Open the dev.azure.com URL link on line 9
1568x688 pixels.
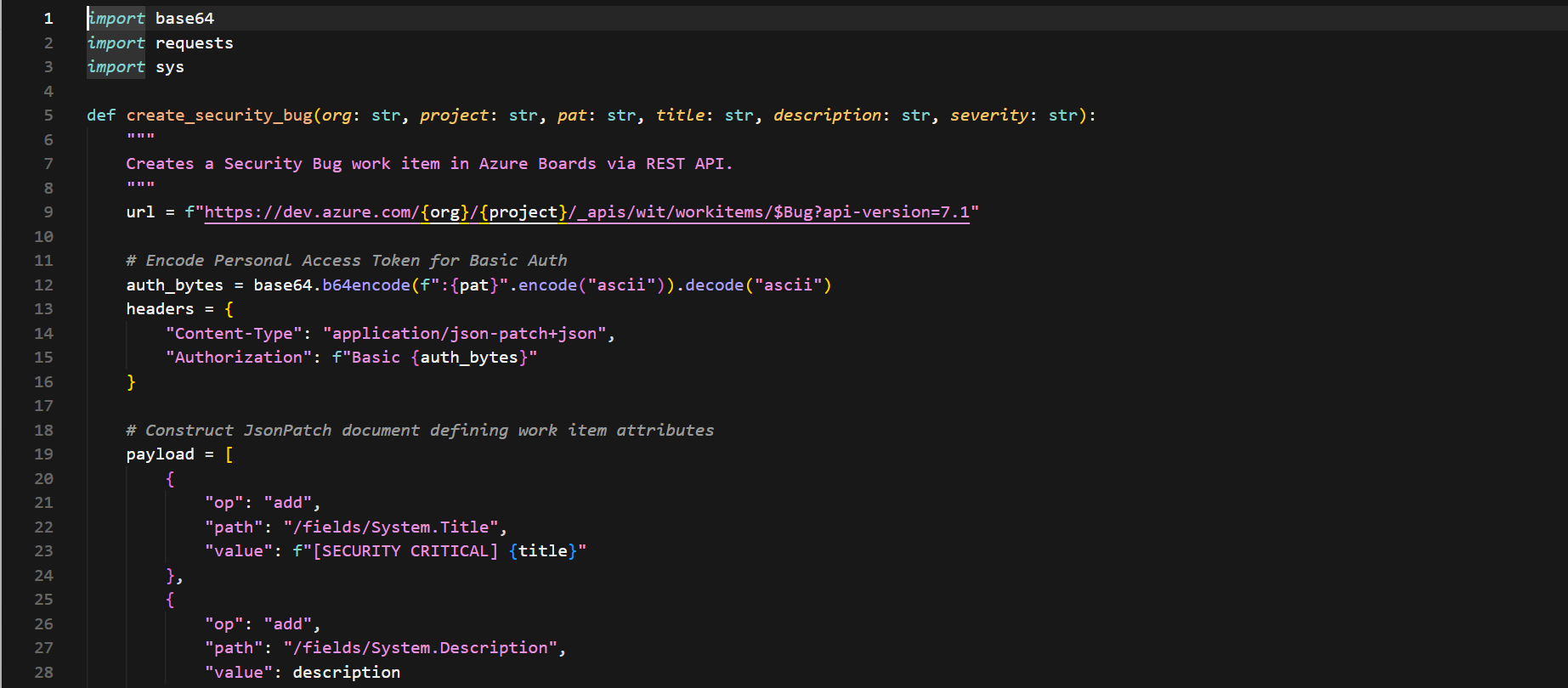pos(586,212)
